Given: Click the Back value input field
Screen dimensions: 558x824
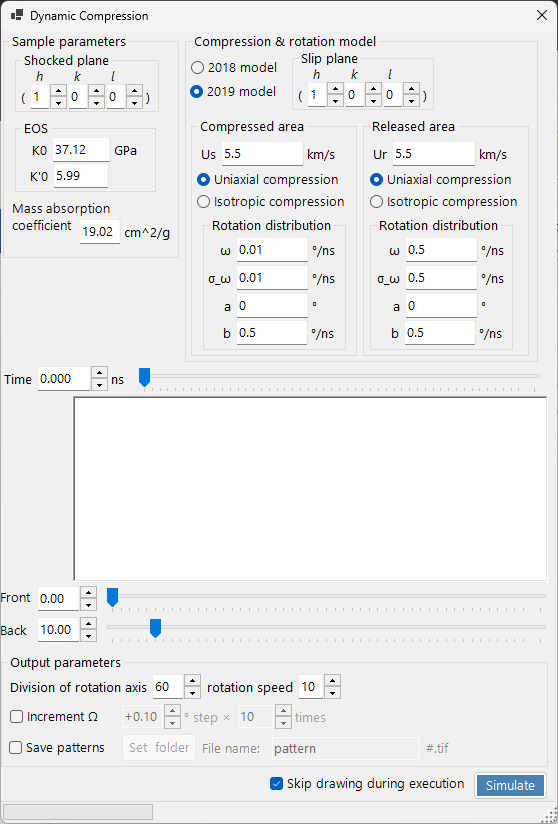Looking at the screenshot, I should click(x=59, y=630).
